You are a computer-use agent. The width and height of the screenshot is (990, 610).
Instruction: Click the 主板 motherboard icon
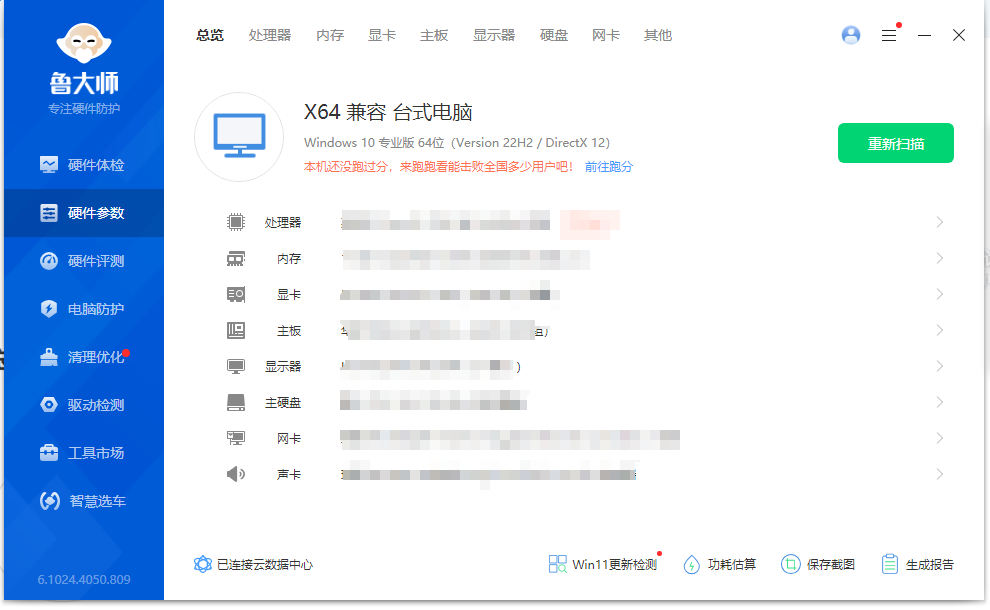point(236,330)
